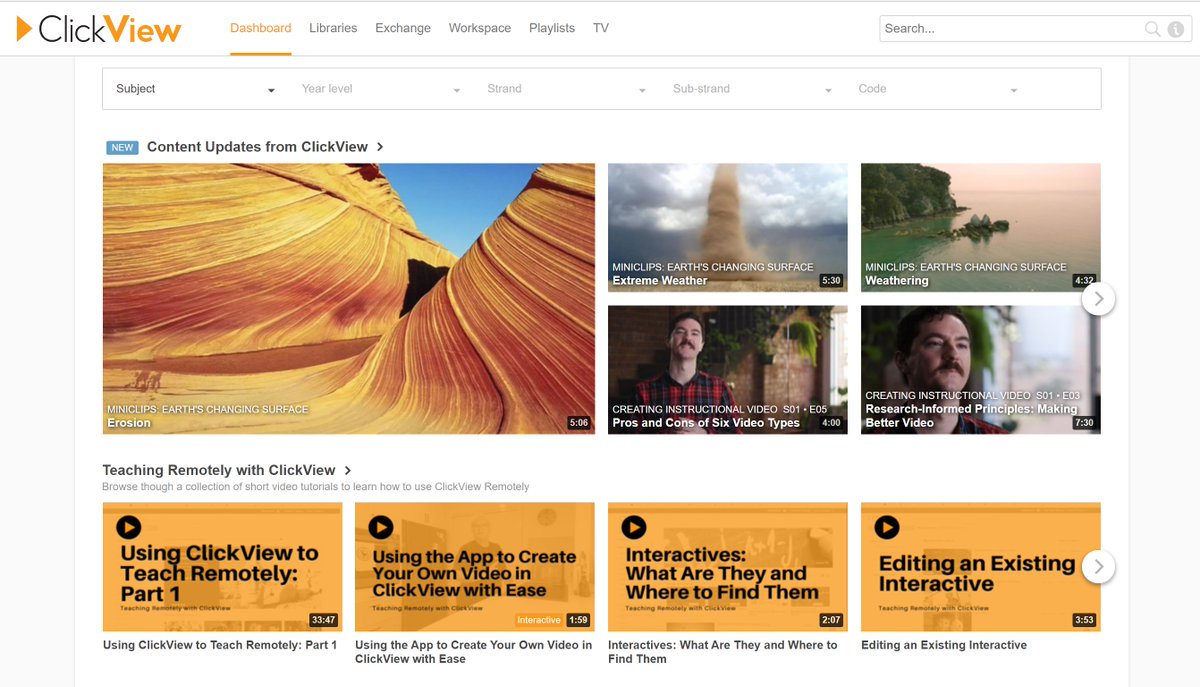This screenshot has width=1200, height=687.
Task: Expand the Sub-strand dropdown
Action: click(x=752, y=89)
